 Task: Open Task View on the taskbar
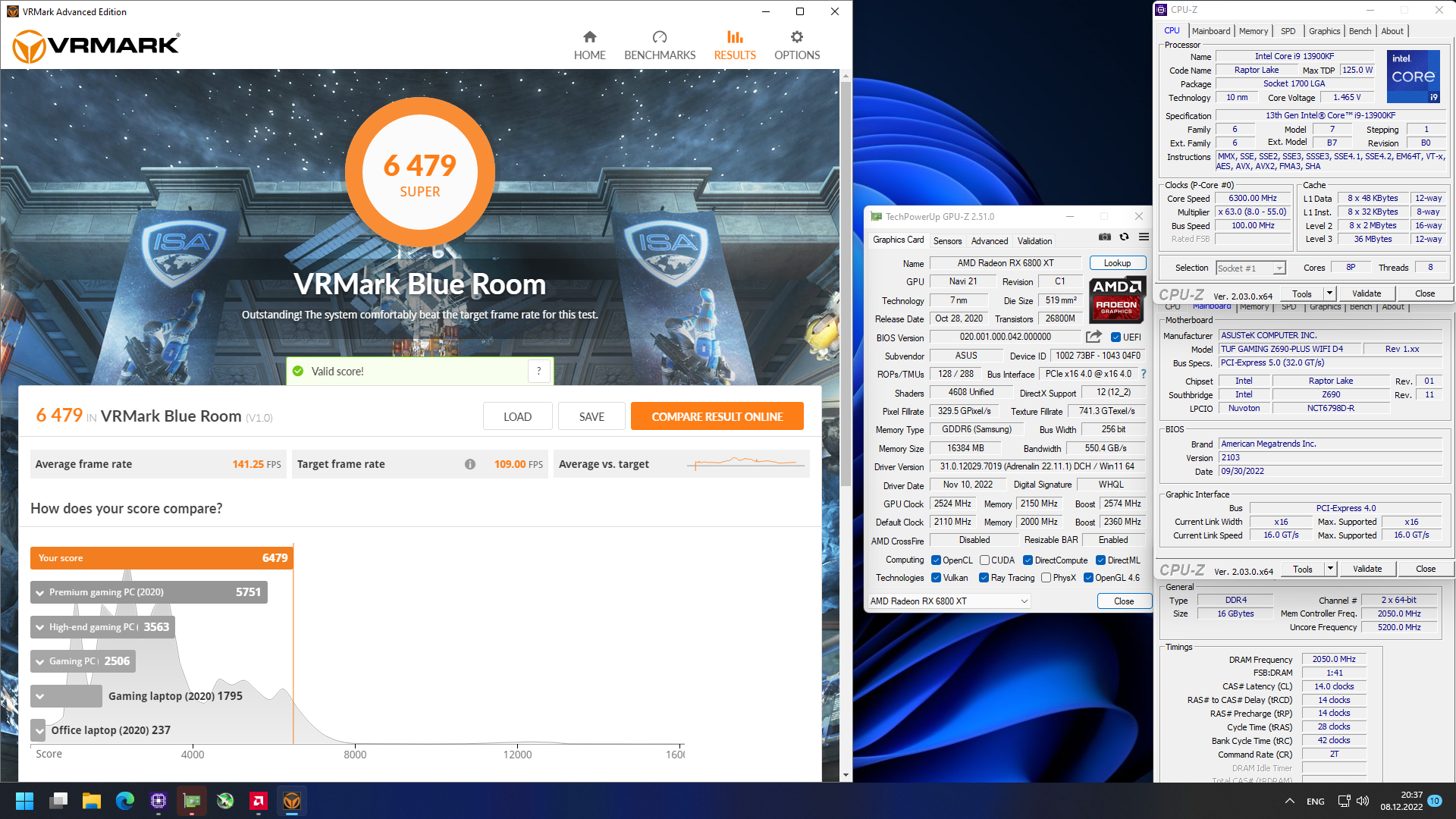pyautogui.click(x=58, y=801)
